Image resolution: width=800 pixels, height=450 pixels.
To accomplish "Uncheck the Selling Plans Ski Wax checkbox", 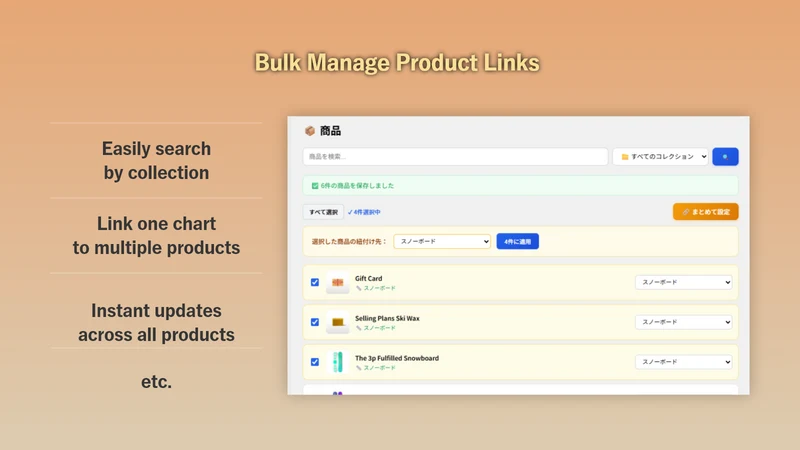I will point(315,322).
